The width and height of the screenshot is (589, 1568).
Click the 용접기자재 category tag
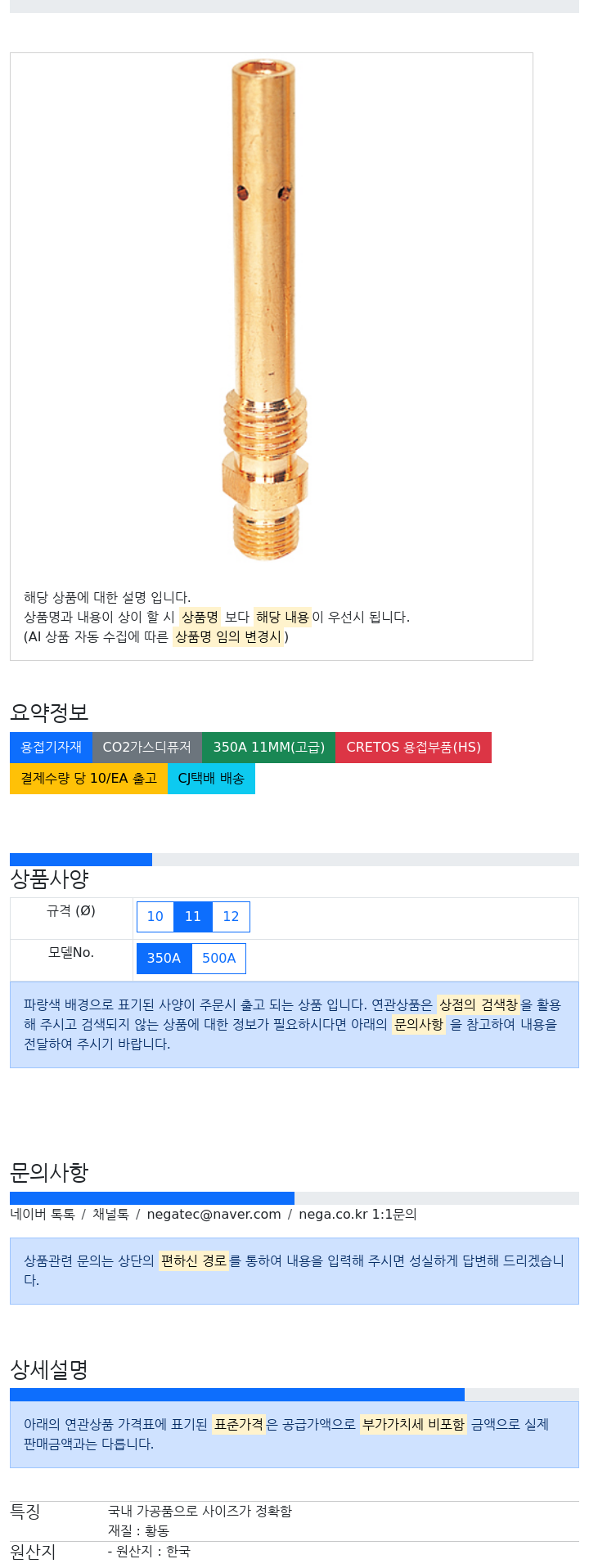tap(52, 748)
